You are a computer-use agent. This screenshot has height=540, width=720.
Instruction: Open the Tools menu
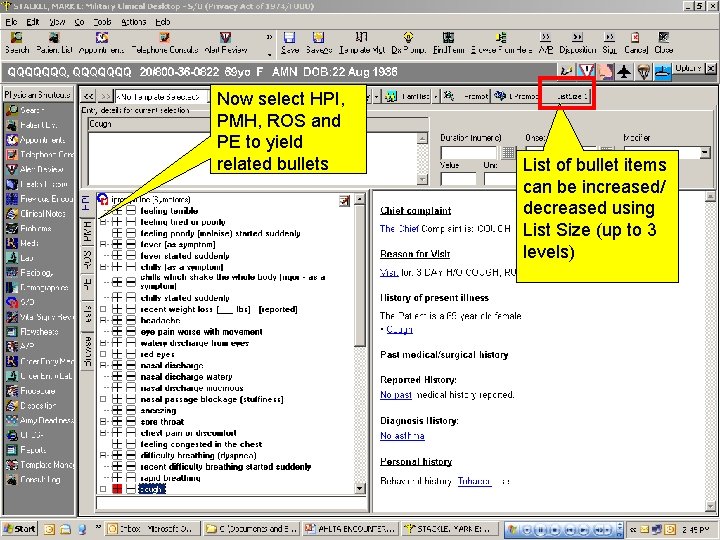point(102,22)
